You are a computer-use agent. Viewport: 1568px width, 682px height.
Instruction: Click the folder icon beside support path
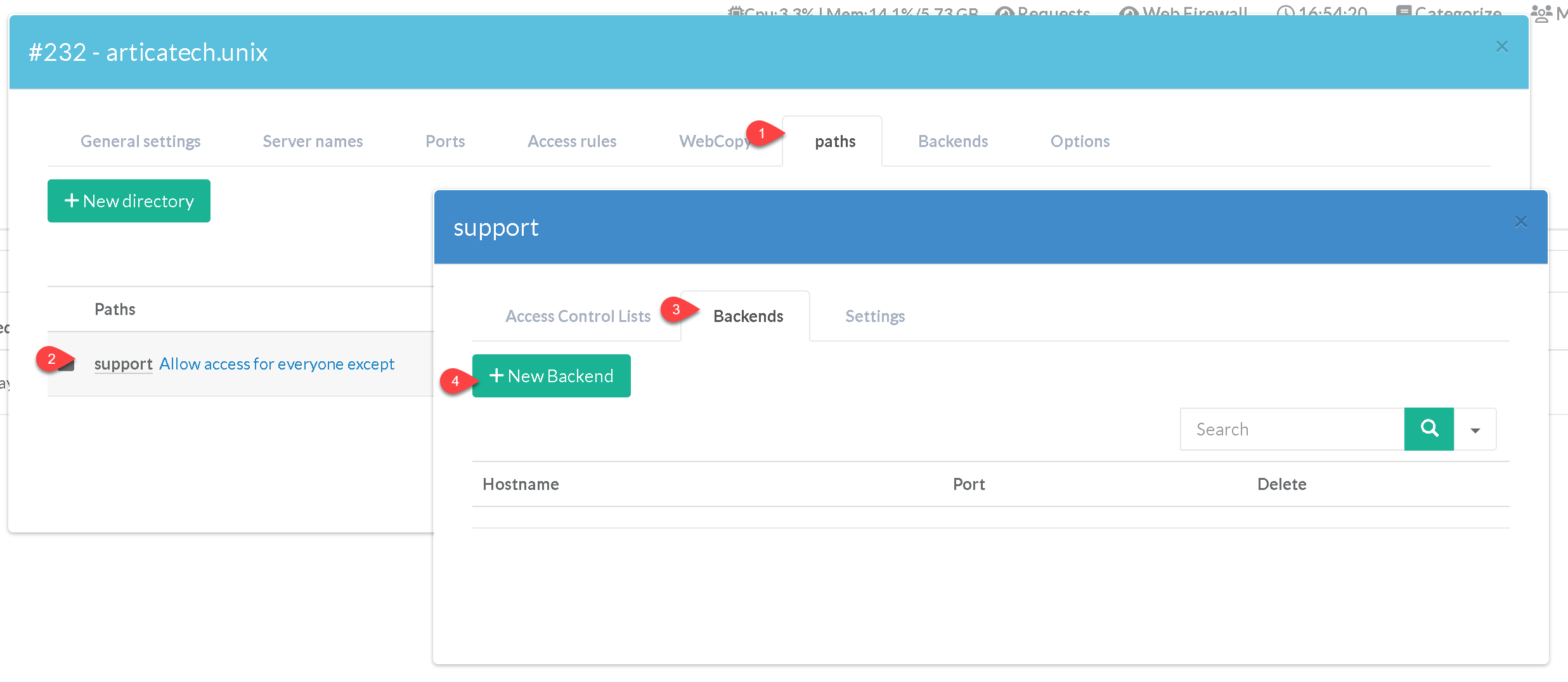click(67, 364)
